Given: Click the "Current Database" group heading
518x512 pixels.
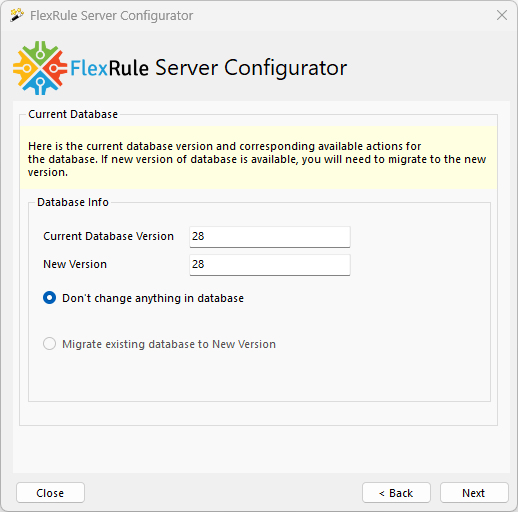Looking at the screenshot, I should pos(73,114).
